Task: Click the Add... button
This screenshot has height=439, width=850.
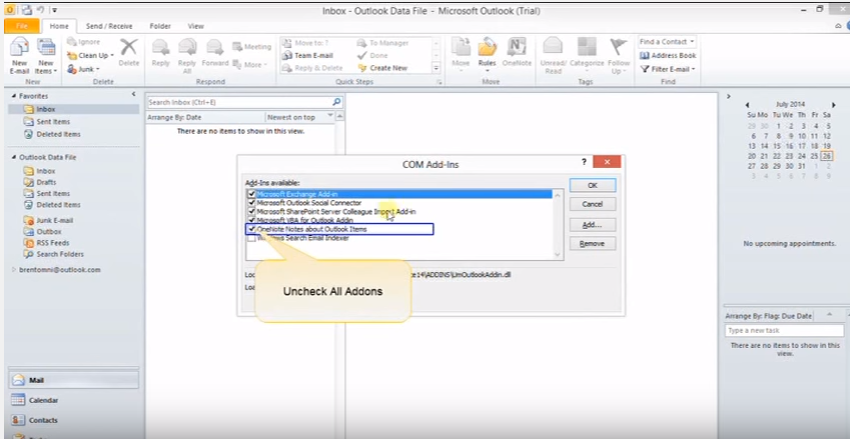Action: [593, 224]
